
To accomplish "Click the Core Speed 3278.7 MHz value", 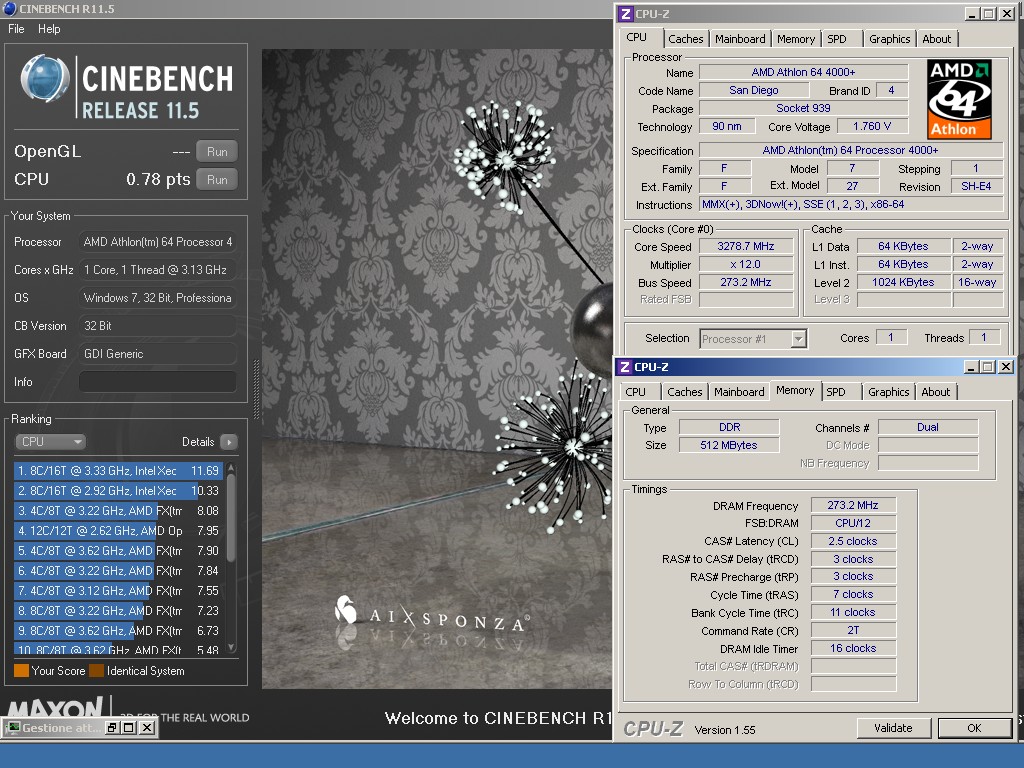I will [746, 246].
